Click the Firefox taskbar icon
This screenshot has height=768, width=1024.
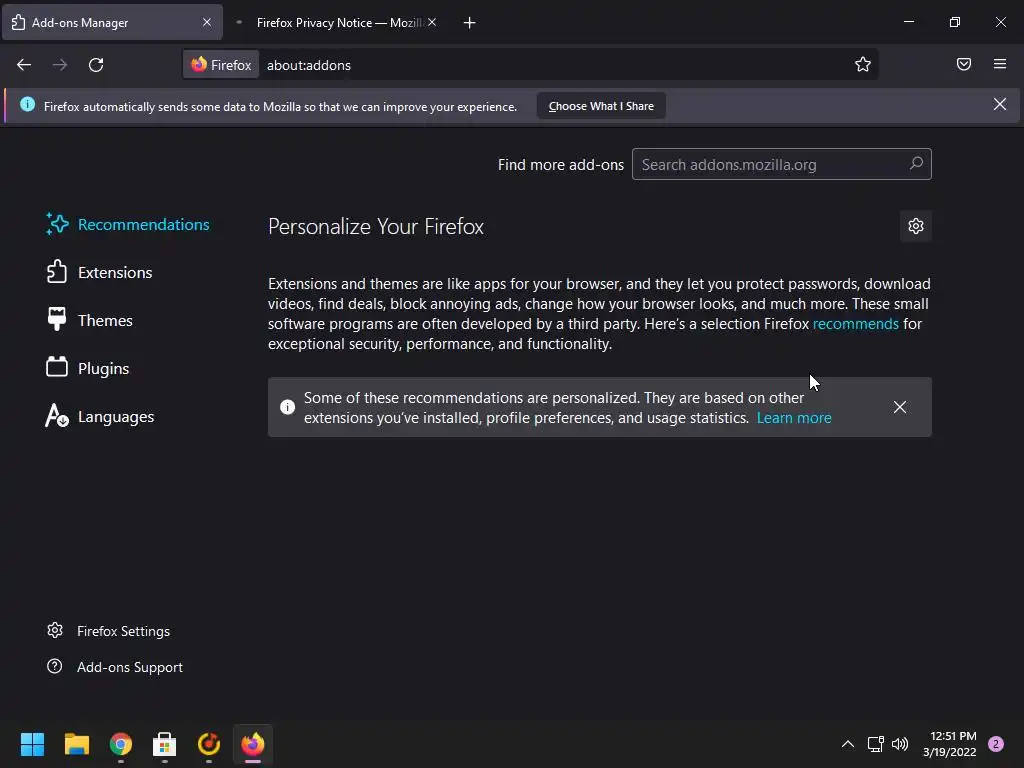coord(253,744)
